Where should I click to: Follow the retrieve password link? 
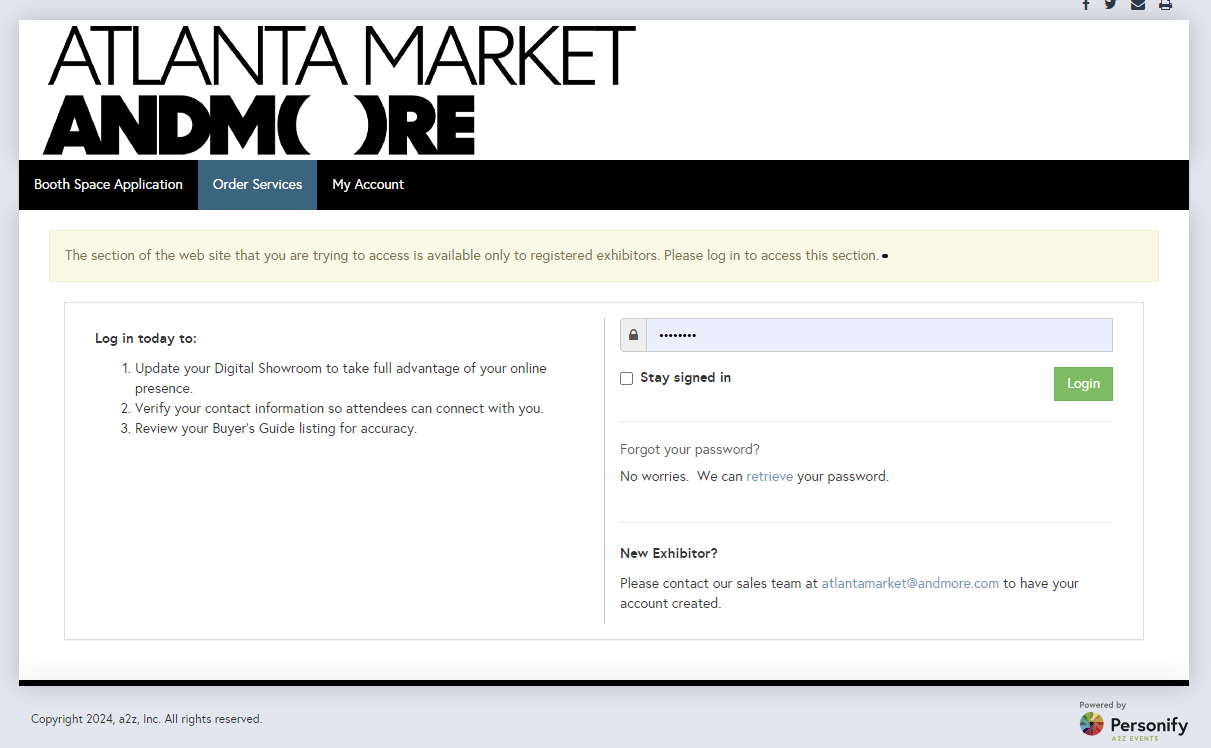(769, 476)
